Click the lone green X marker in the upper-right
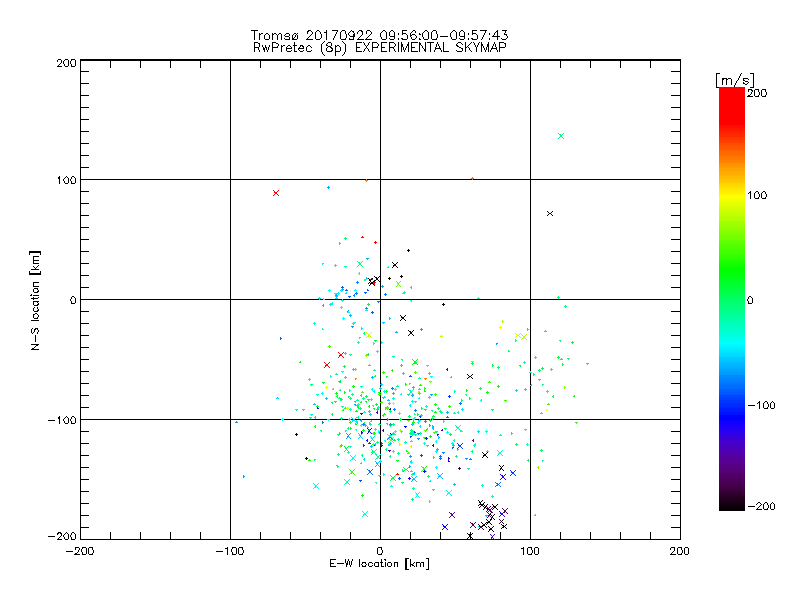 point(561,136)
